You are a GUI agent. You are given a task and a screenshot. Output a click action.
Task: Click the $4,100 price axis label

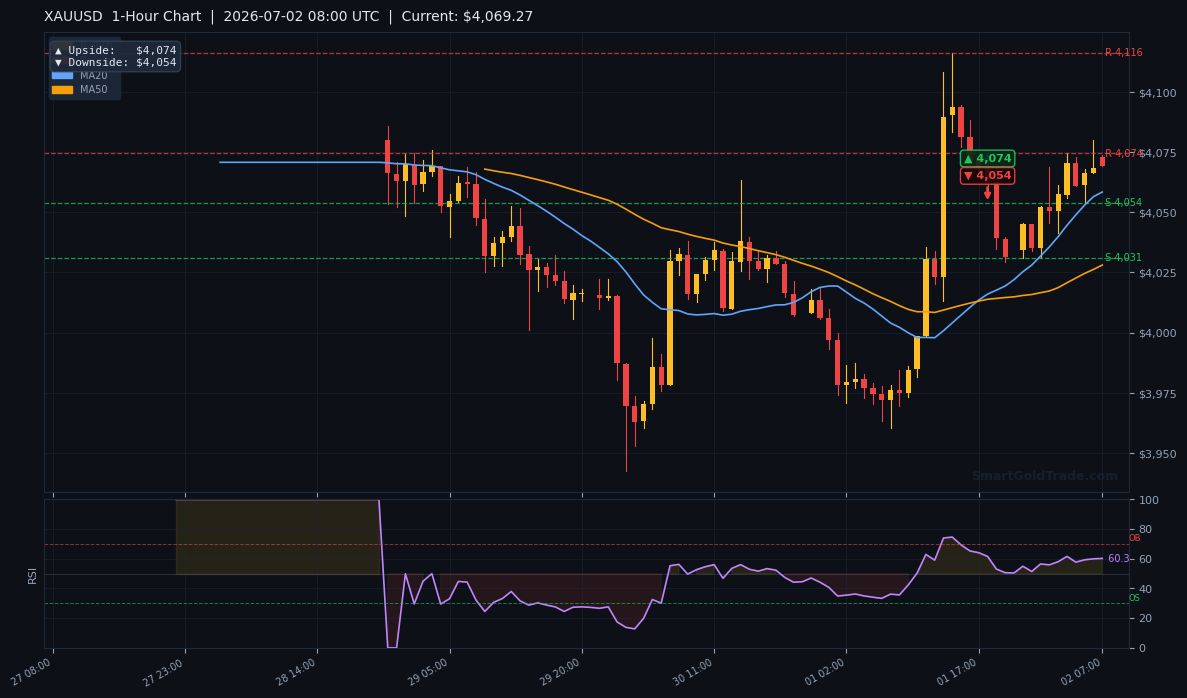pyautogui.click(x=1157, y=93)
